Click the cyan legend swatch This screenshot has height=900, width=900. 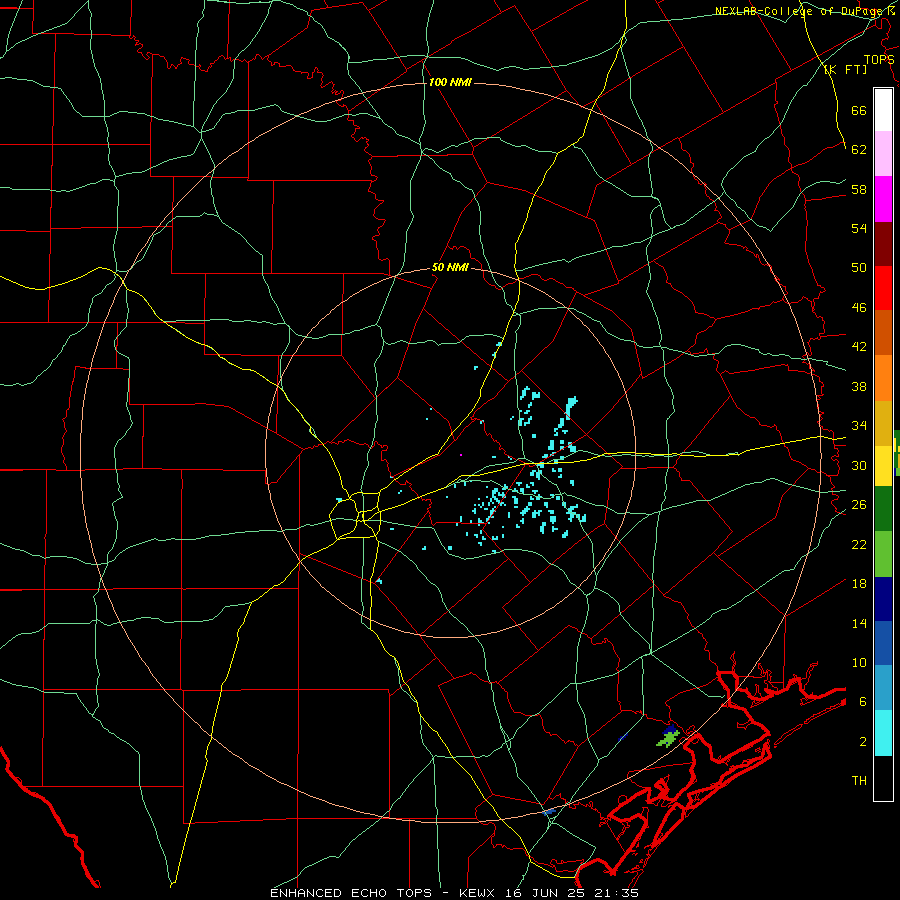[x=883, y=733]
